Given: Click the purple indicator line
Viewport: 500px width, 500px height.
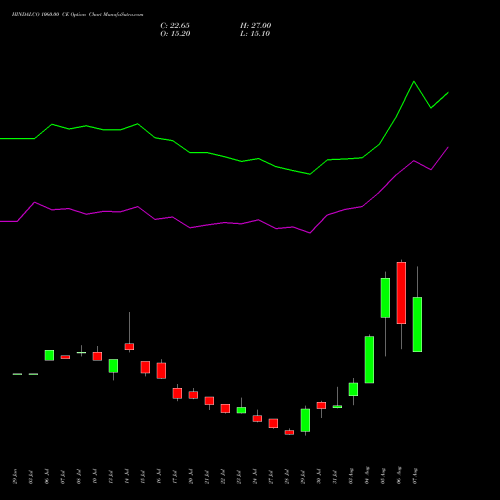Looking at the screenshot, I should [x=224, y=223].
